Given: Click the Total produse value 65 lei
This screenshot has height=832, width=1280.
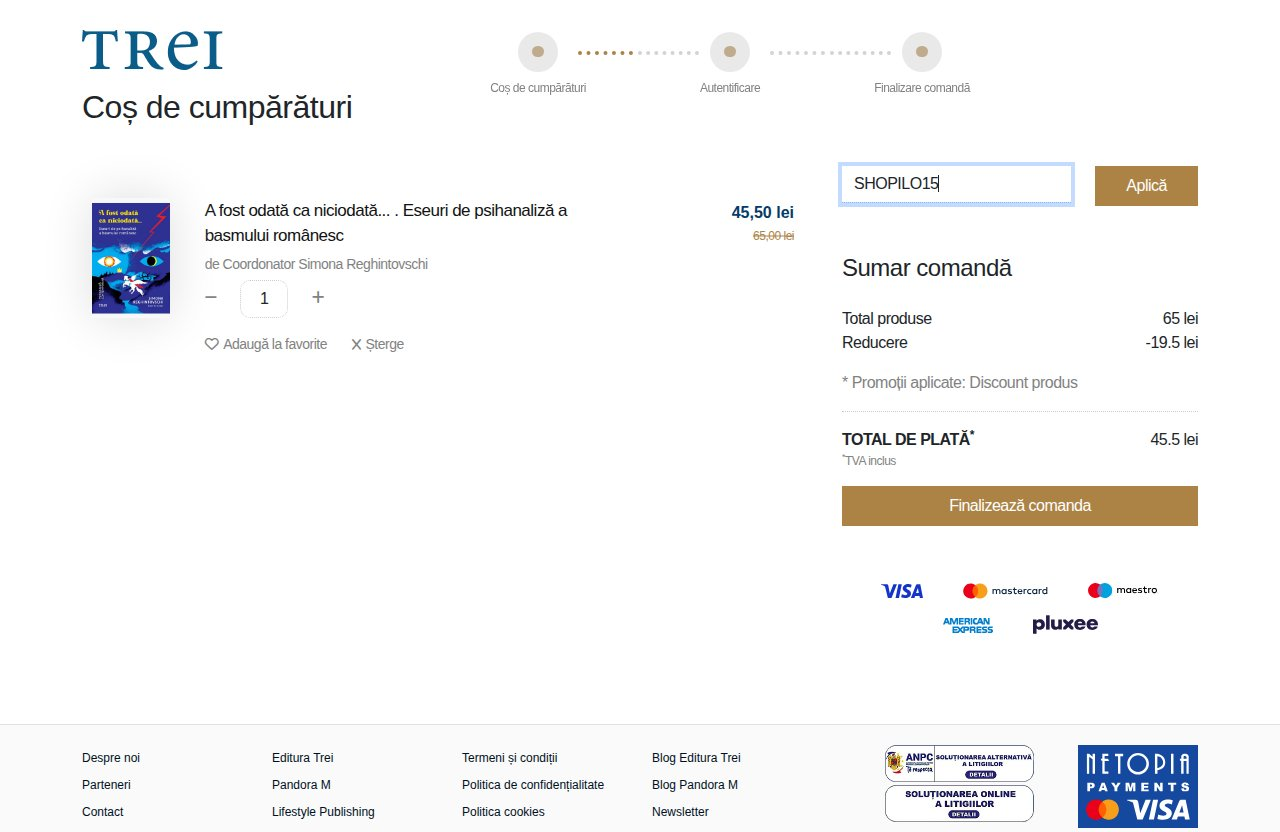Looking at the screenshot, I should [x=1180, y=319].
